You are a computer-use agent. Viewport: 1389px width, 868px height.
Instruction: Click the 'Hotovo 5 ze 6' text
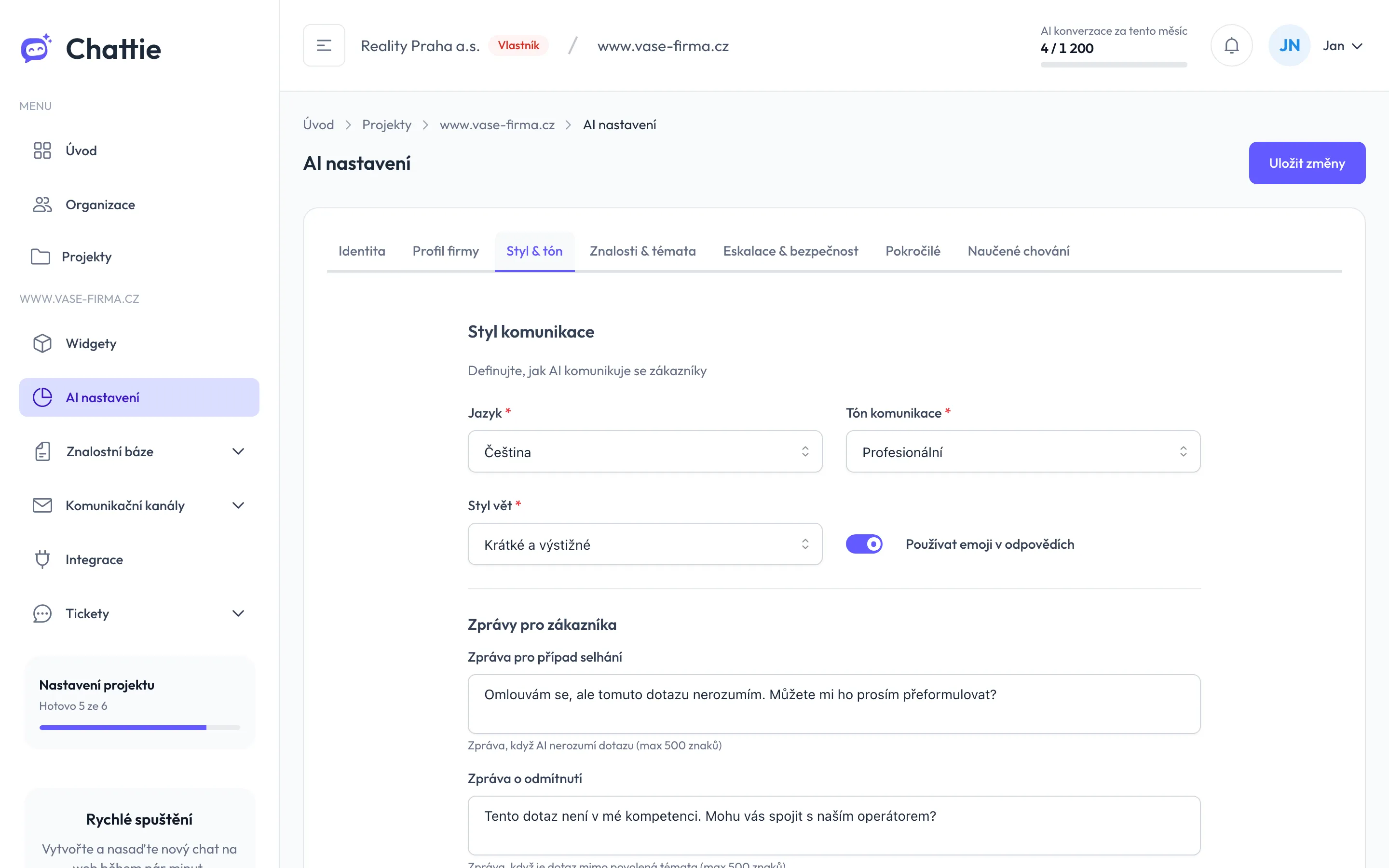click(73, 705)
